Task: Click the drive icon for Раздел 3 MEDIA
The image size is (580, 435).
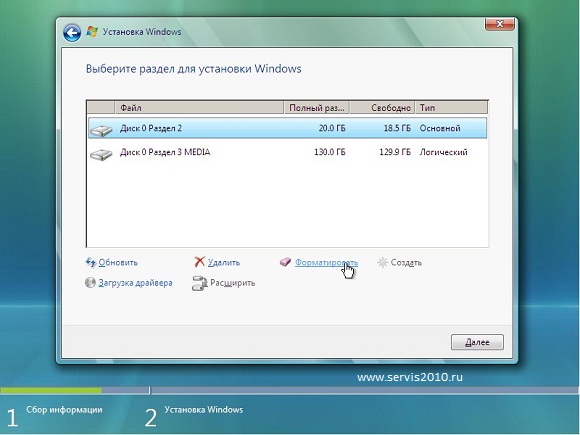Action: (x=101, y=154)
